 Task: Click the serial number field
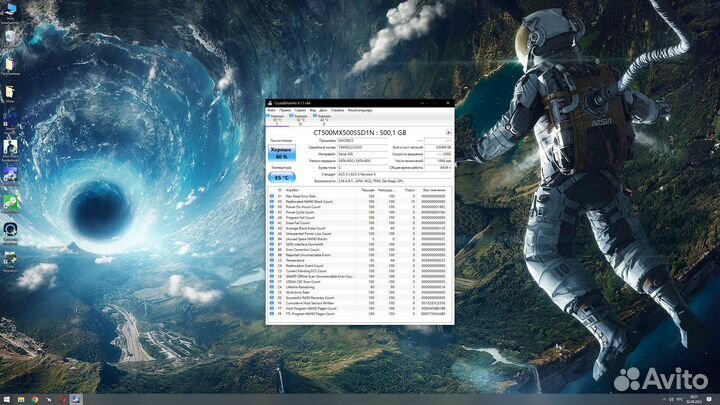click(x=362, y=147)
